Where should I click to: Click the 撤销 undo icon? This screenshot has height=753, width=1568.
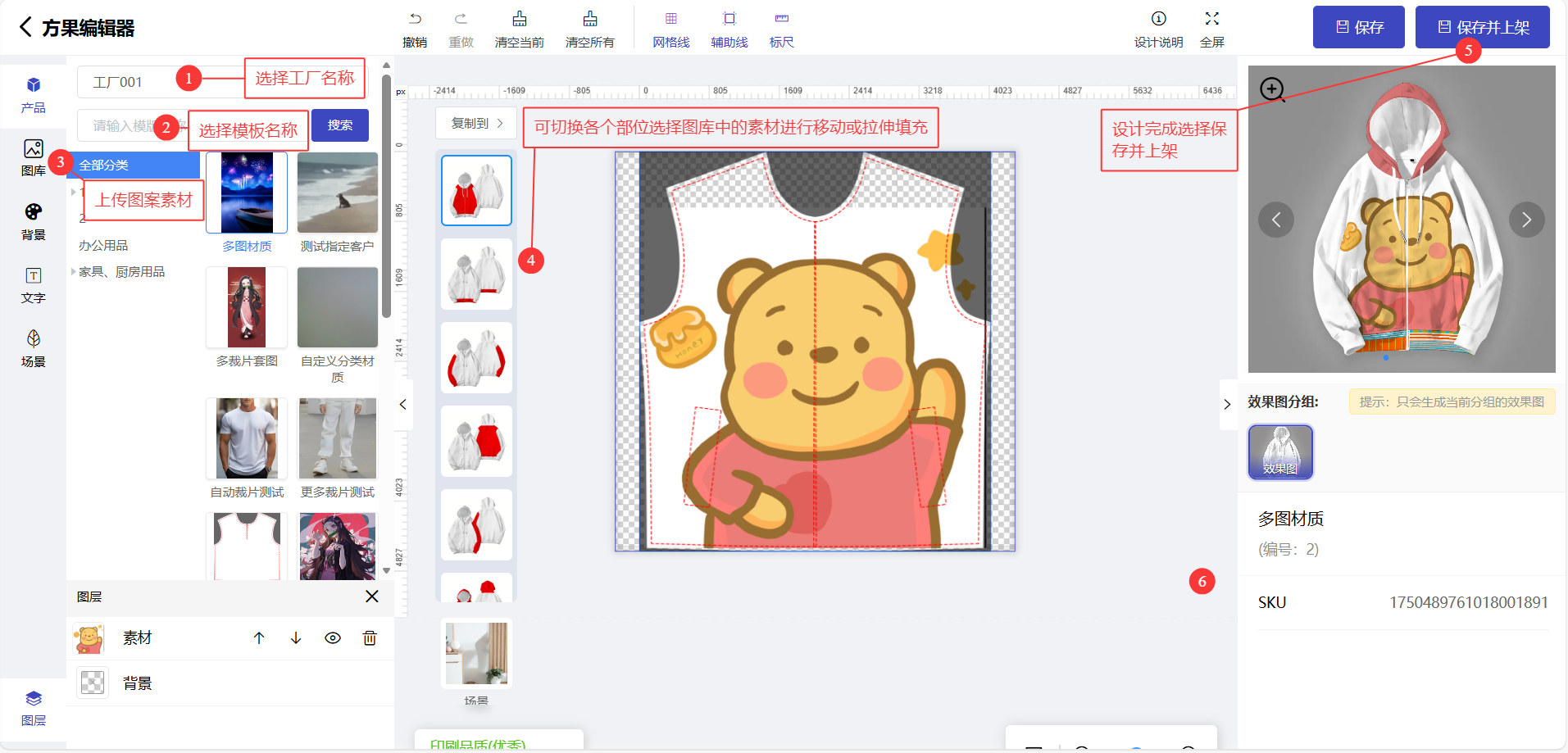[415, 19]
